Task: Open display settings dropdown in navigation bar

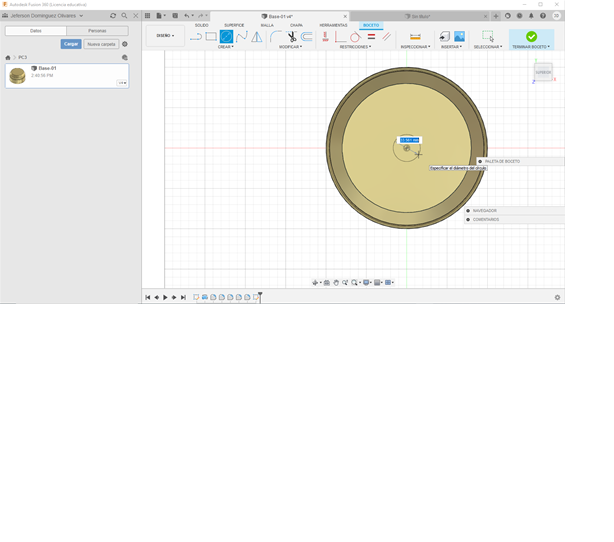Action: [x=367, y=283]
